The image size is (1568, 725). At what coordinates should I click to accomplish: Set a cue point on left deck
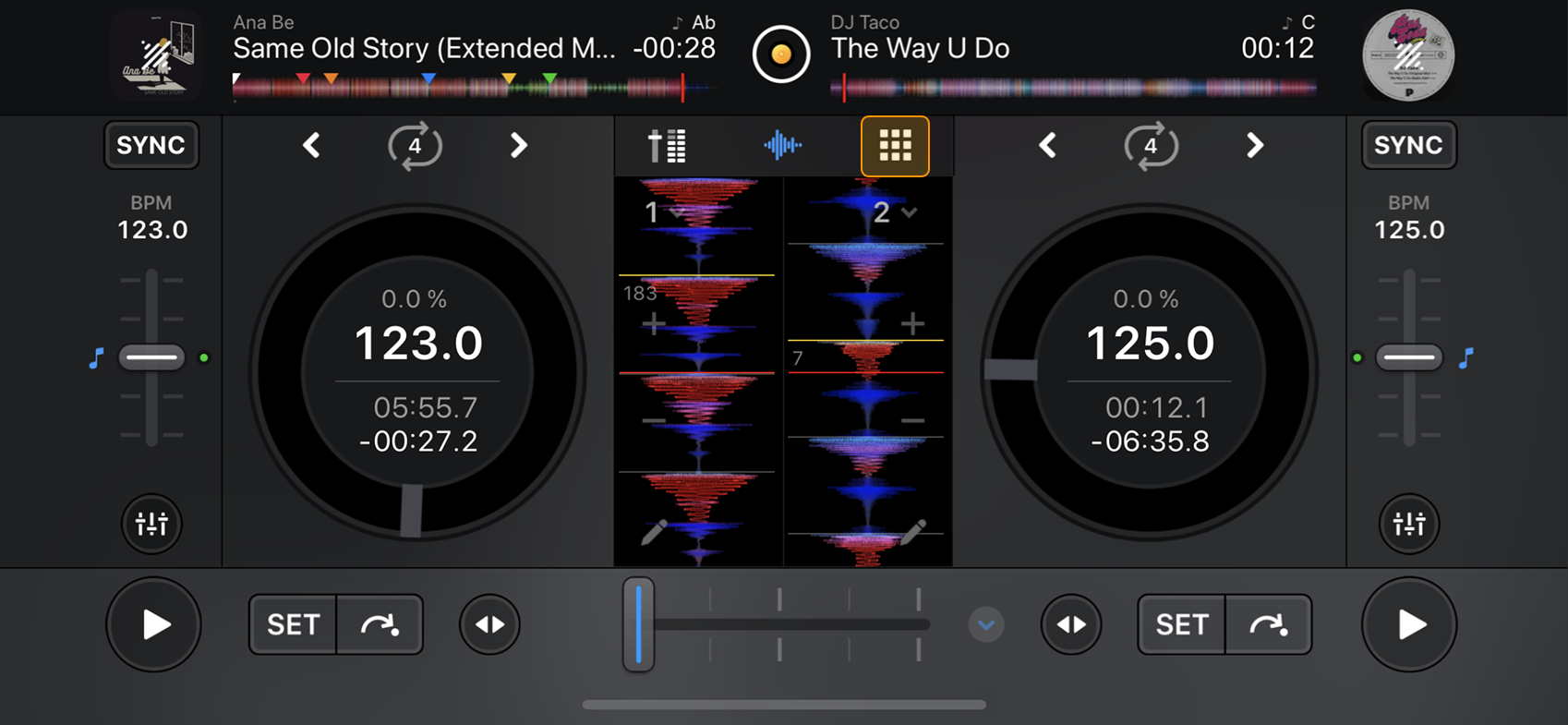point(293,625)
